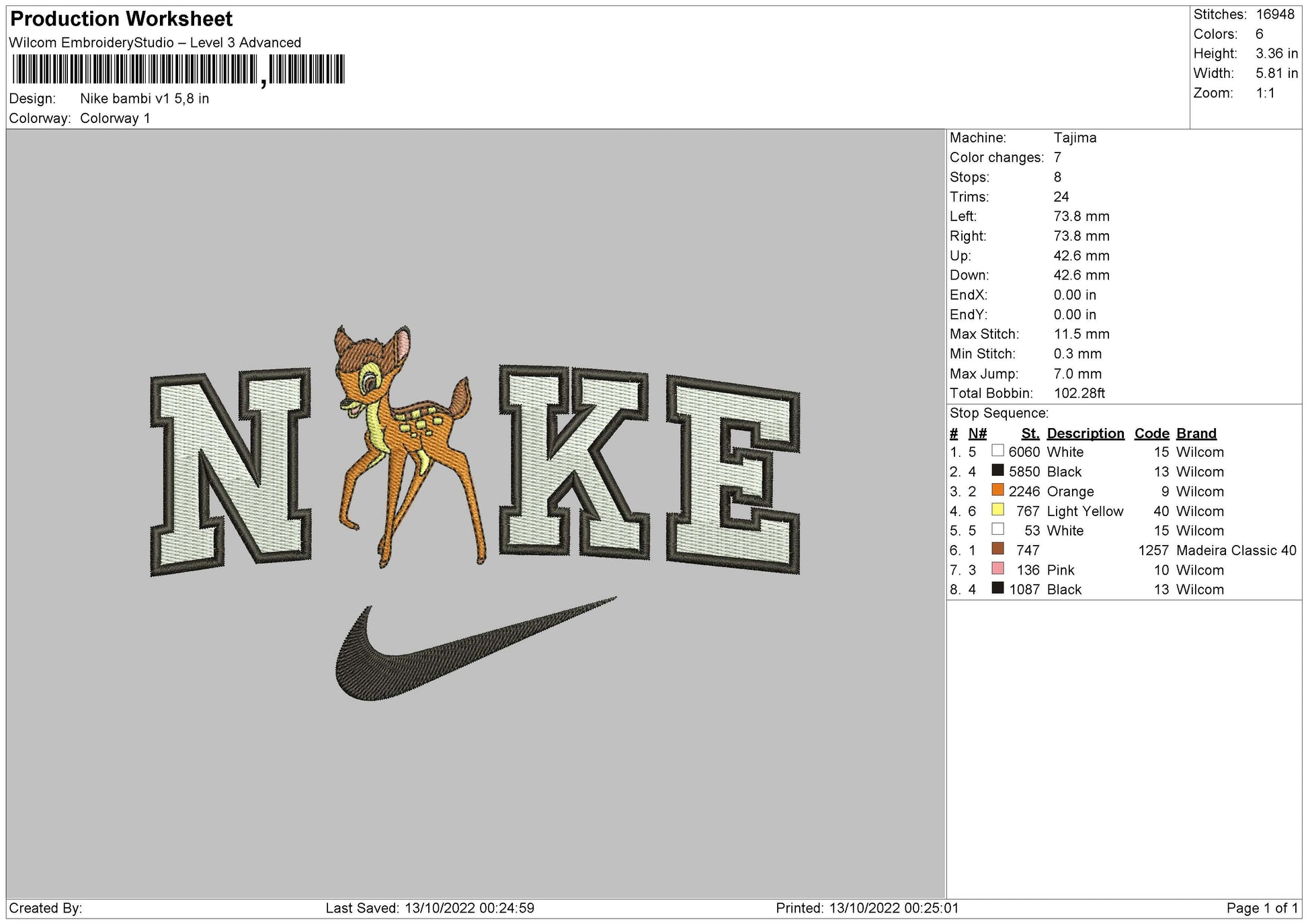This screenshot has height=924, width=1308.
Task: Click the embroidered letter E
Action: pyautogui.click(x=733, y=474)
